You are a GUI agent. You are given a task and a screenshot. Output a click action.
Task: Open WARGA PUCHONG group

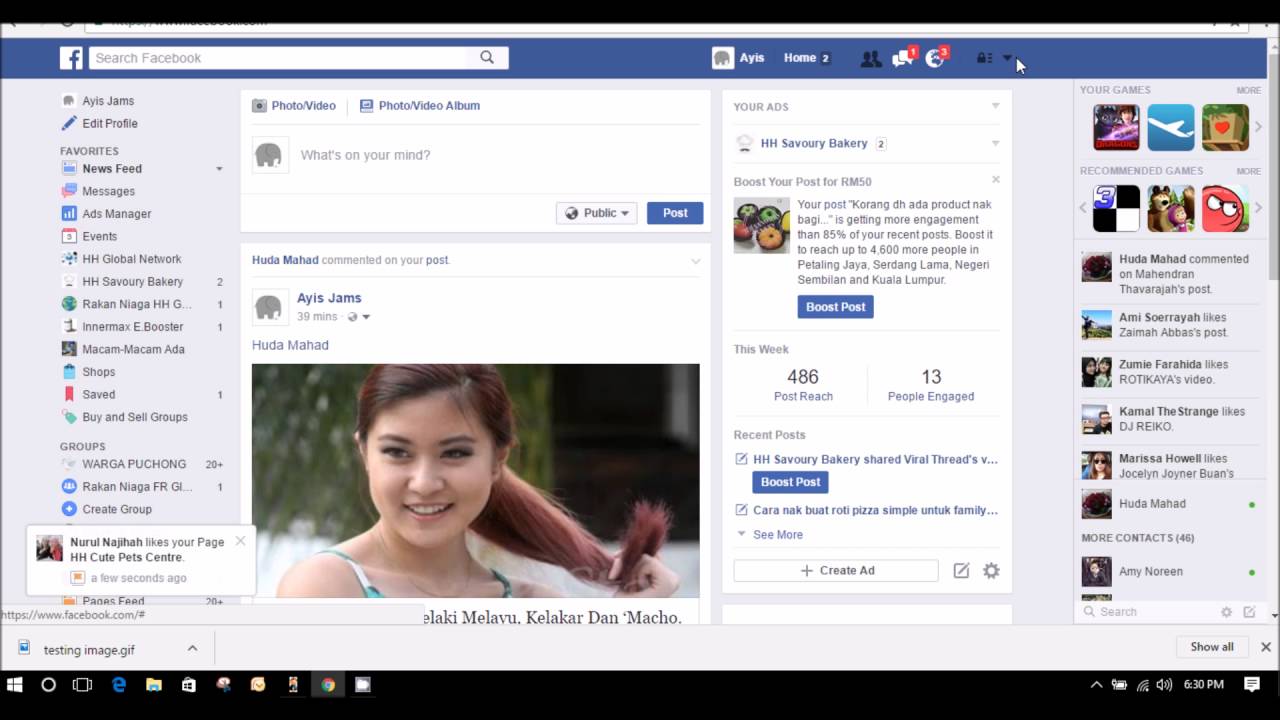[x=134, y=464]
